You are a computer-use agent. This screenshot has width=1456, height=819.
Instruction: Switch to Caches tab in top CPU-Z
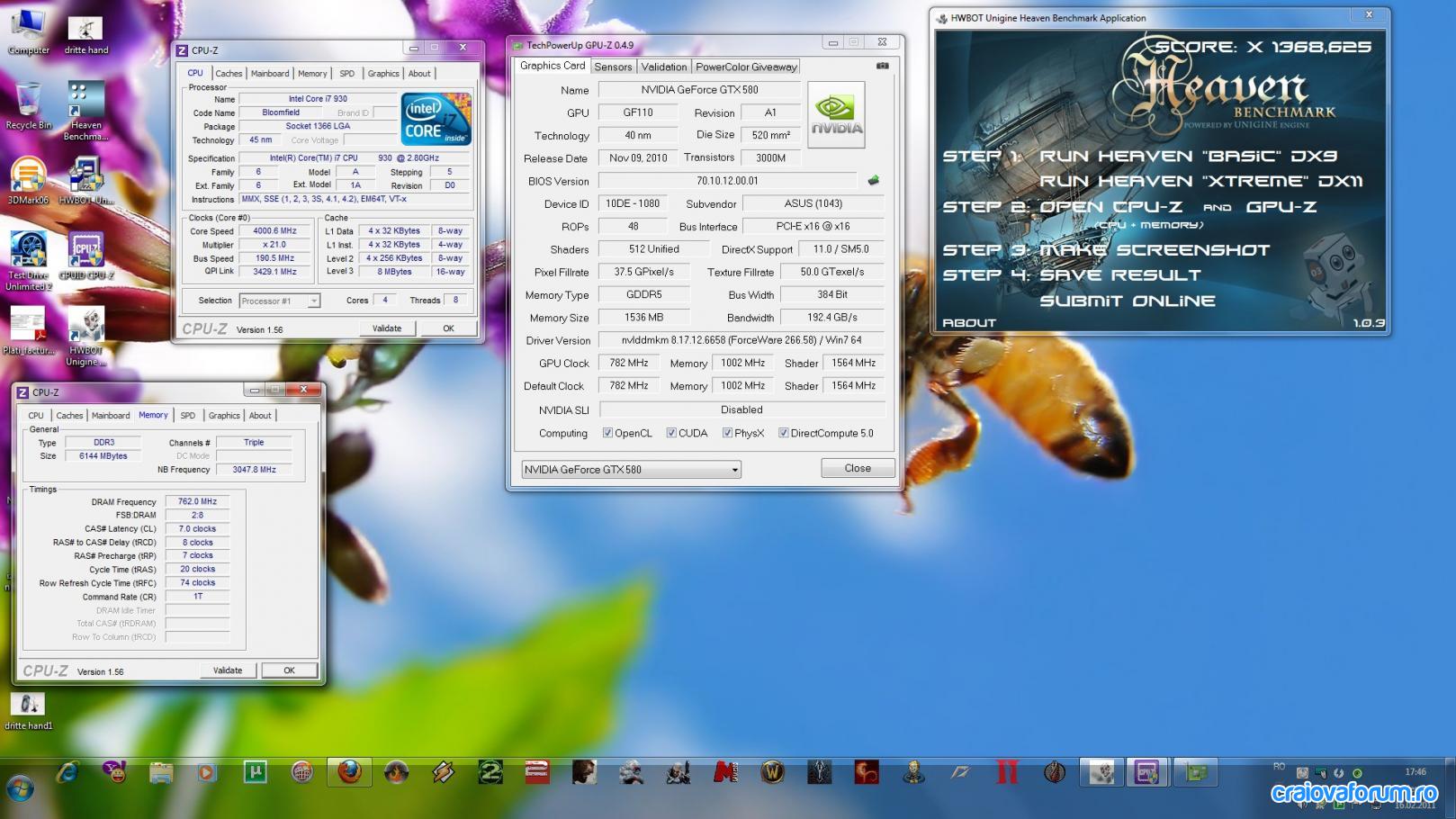point(229,74)
